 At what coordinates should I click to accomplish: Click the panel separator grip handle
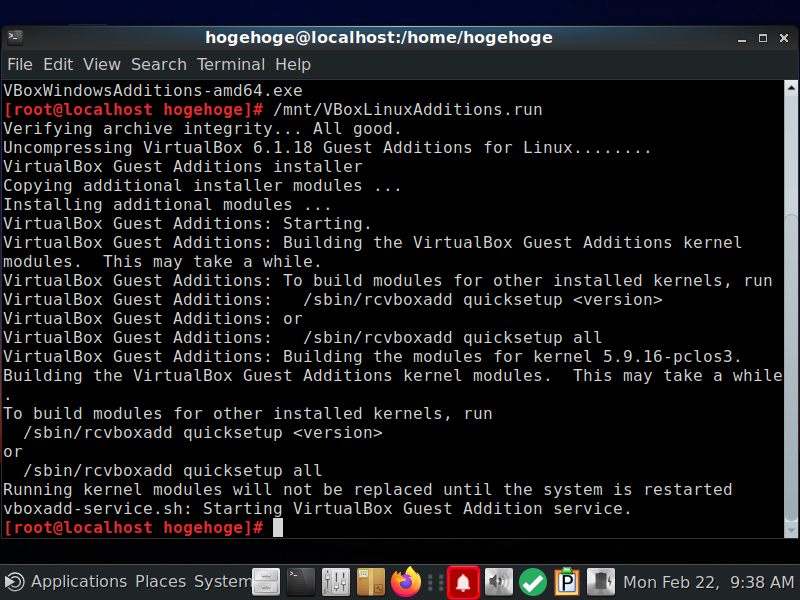click(435, 582)
